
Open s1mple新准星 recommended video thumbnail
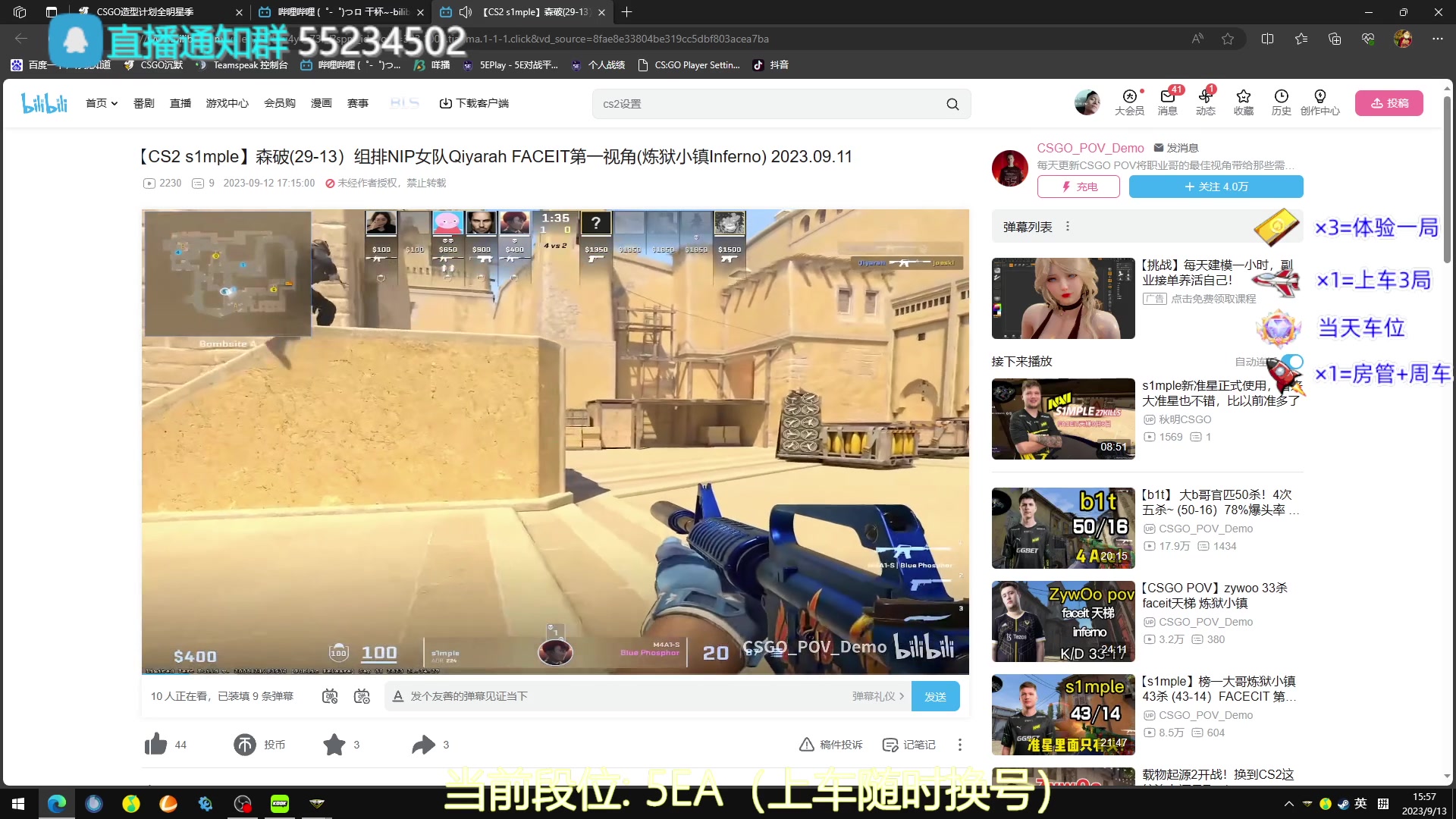(1063, 419)
